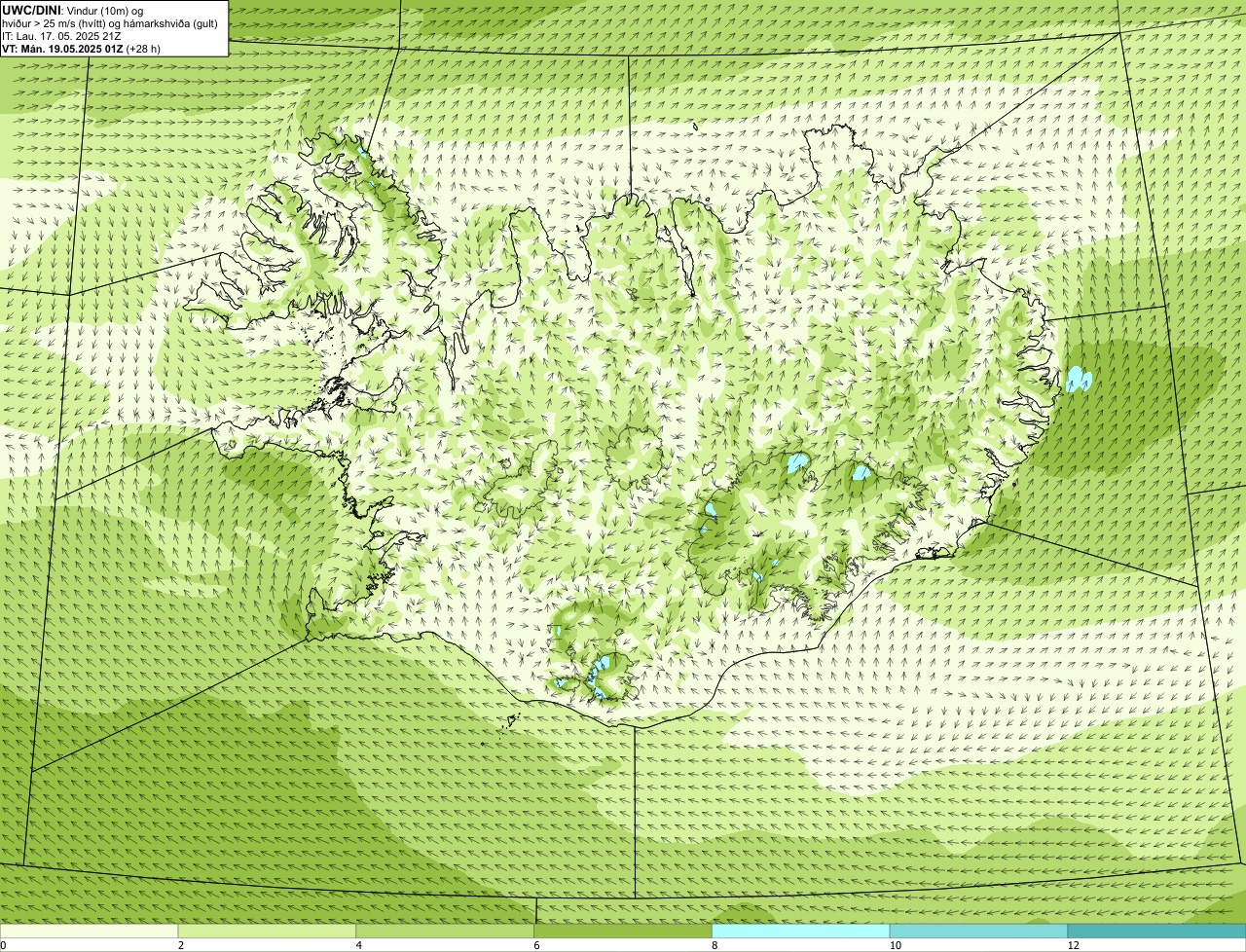The width and height of the screenshot is (1246, 952).
Task: Click the teal legend segment above 12 m/s
Action: pyautogui.click(x=1156, y=932)
